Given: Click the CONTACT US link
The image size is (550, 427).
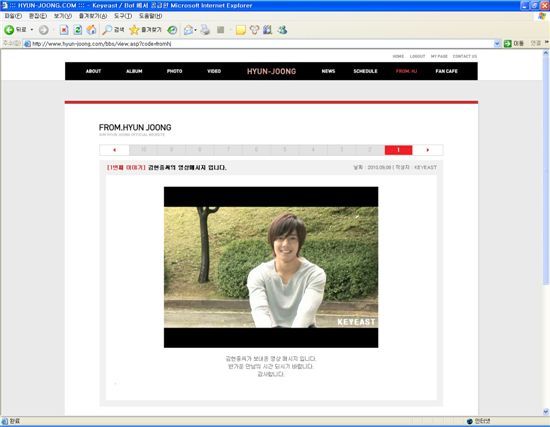Looking at the screenshot, I should pos(465,56).
